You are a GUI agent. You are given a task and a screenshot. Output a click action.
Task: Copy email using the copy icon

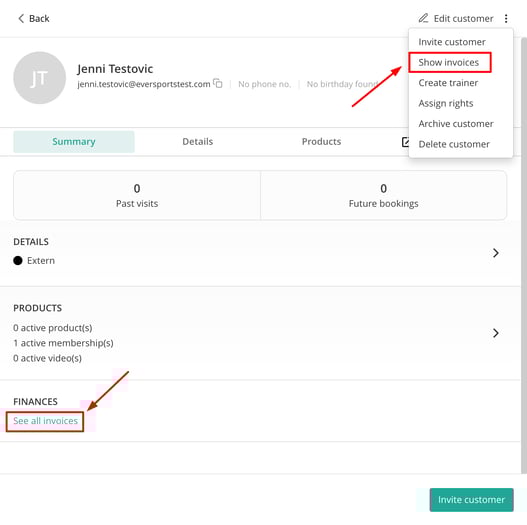218,83
